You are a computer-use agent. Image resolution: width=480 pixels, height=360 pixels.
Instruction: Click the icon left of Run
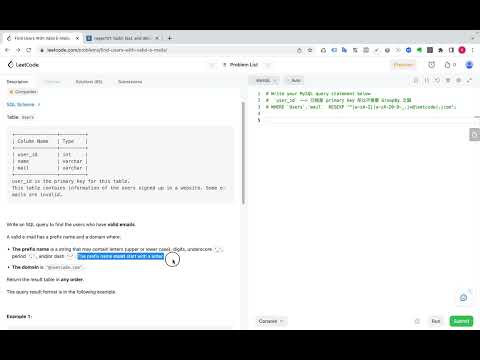pyautogui.click(x=417, y=321)
